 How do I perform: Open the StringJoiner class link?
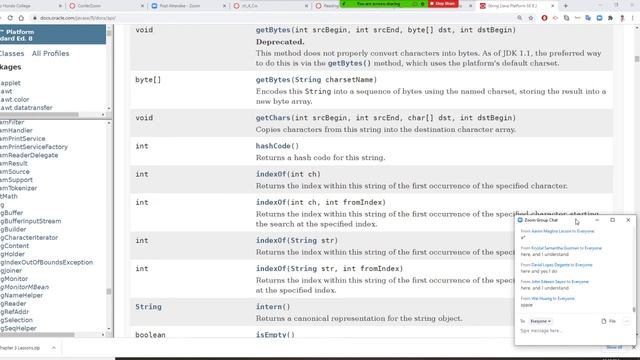(x=11, y=271)
